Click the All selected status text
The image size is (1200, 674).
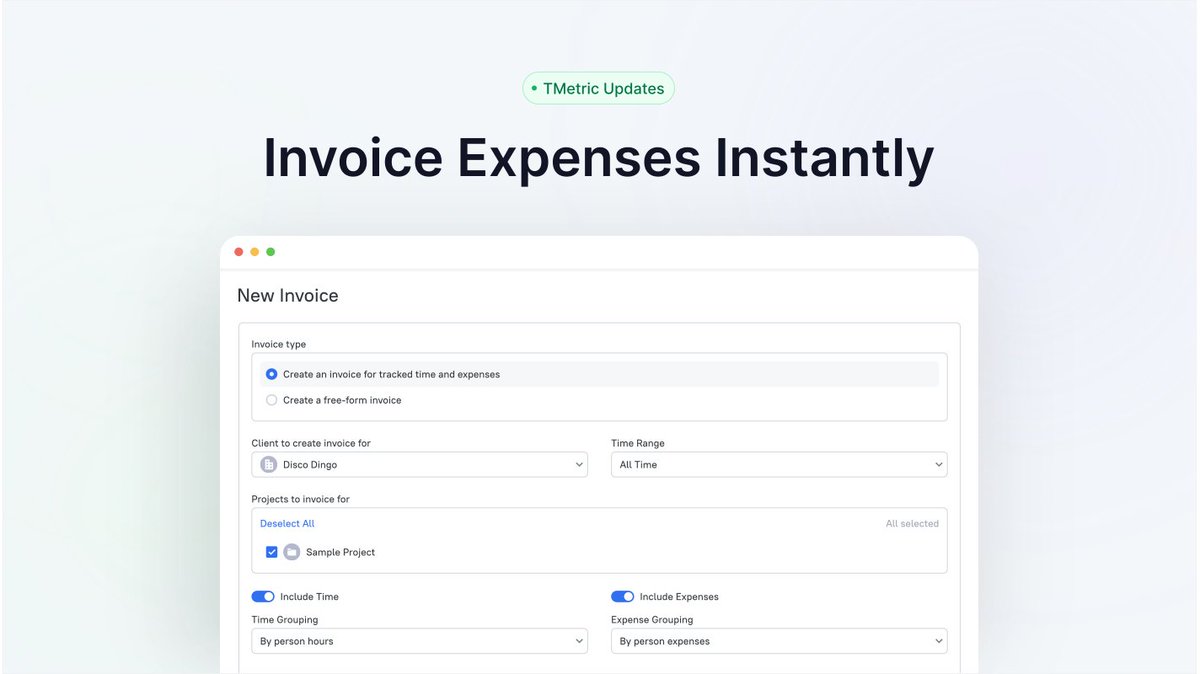pyautogui.click(x=912, y=524)
